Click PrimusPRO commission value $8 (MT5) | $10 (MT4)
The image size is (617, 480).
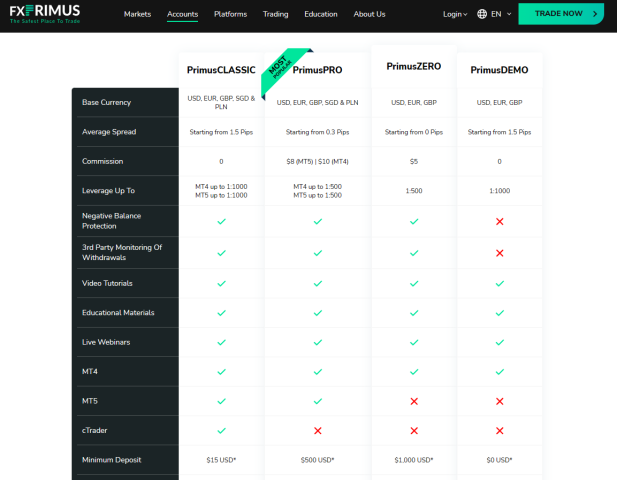(318, 161)
